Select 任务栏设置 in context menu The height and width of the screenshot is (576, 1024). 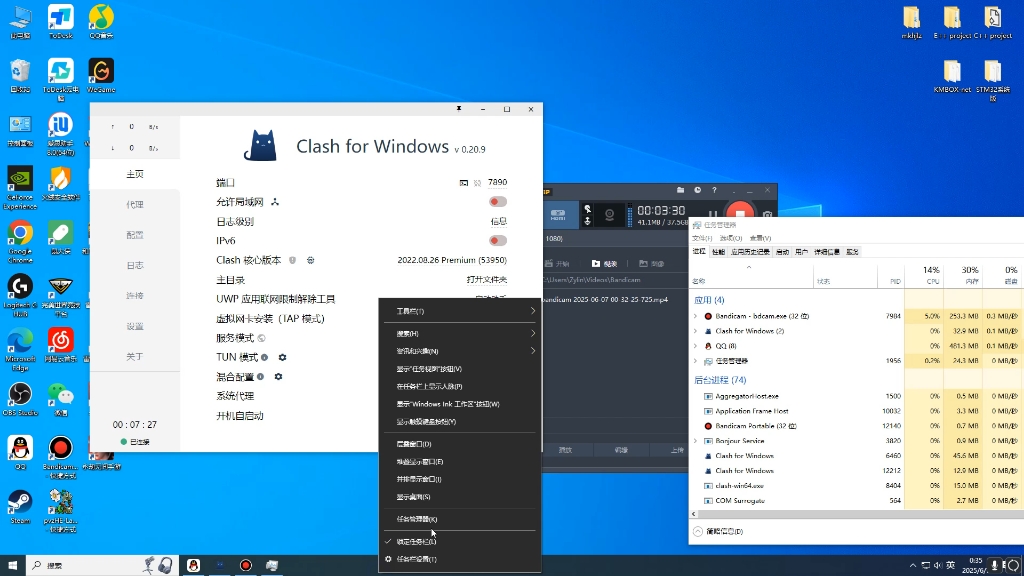point(460,559)
